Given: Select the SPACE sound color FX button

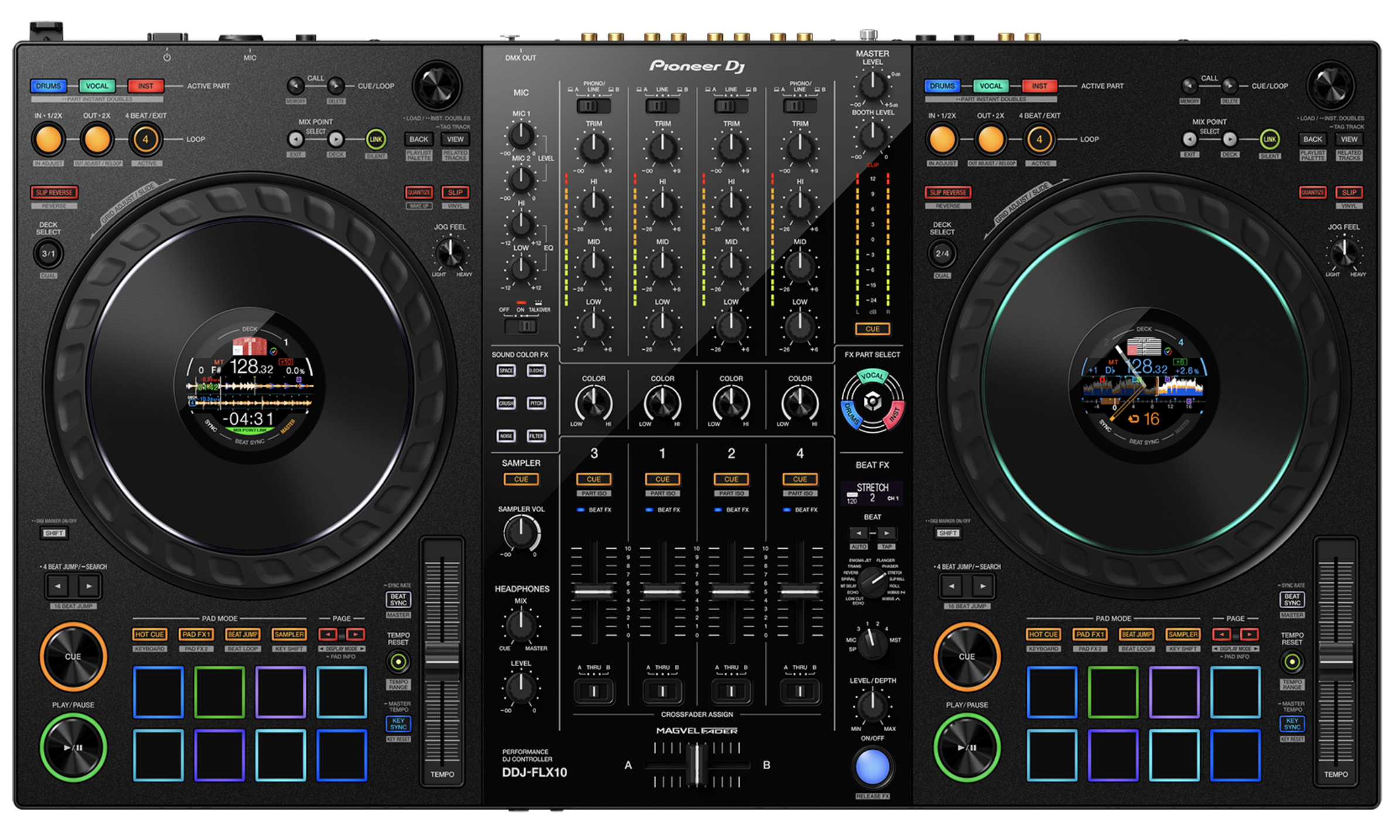Looking at the screenshot, I should coord(506,371).
